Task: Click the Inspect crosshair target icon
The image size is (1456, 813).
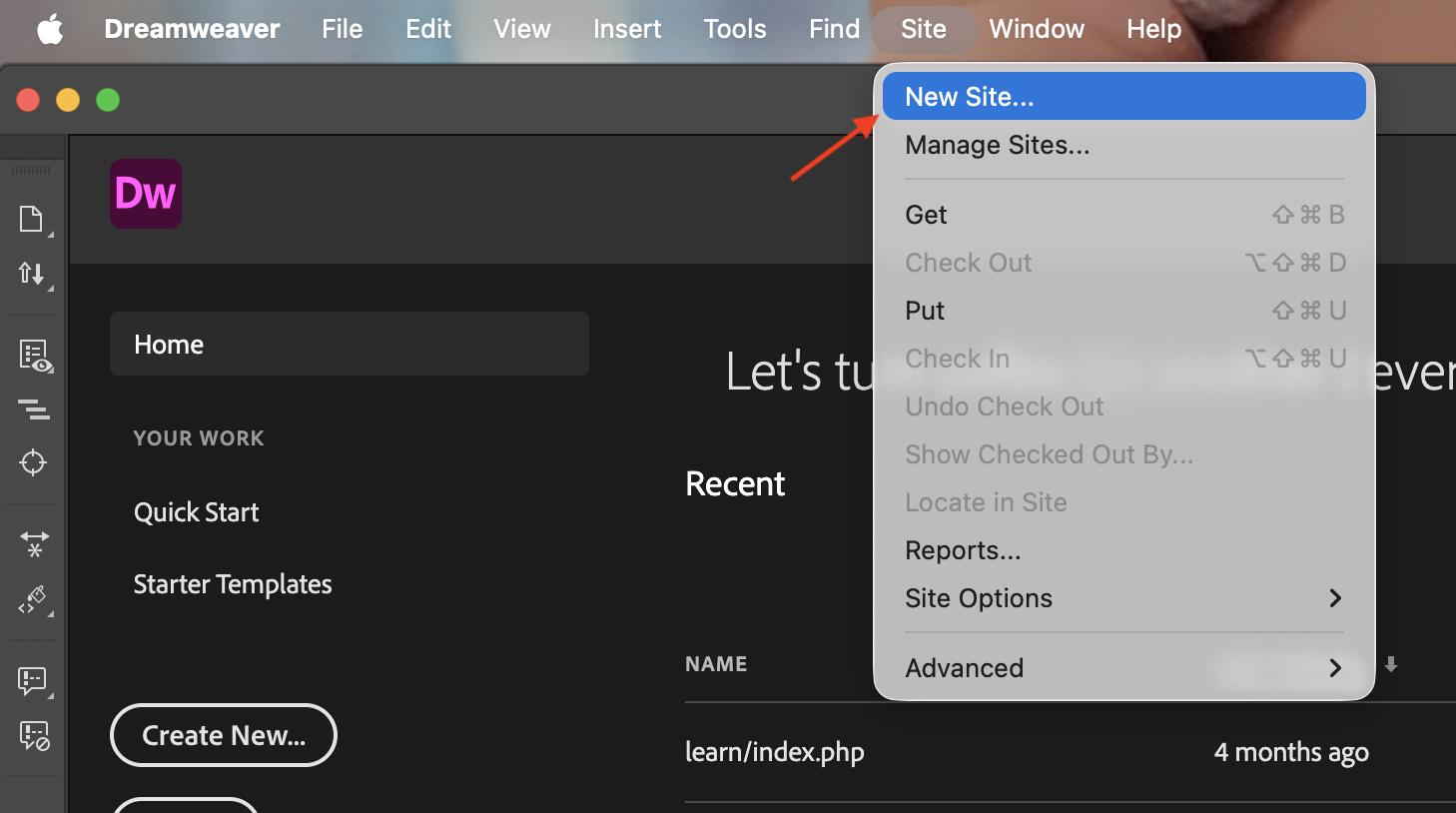Action: click(x=33, y=462)
